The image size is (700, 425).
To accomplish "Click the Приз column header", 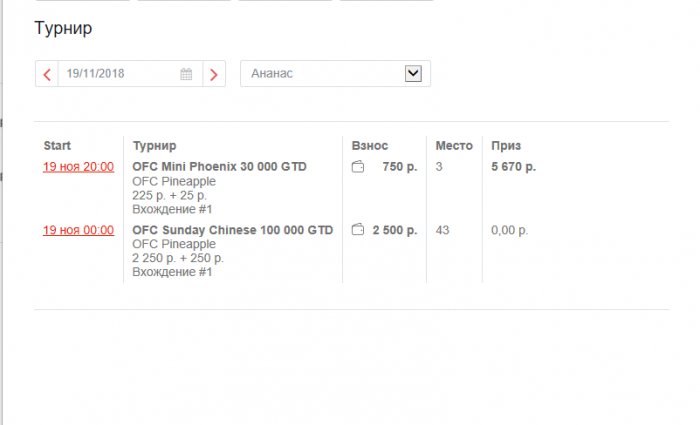I will pos(506,146).
